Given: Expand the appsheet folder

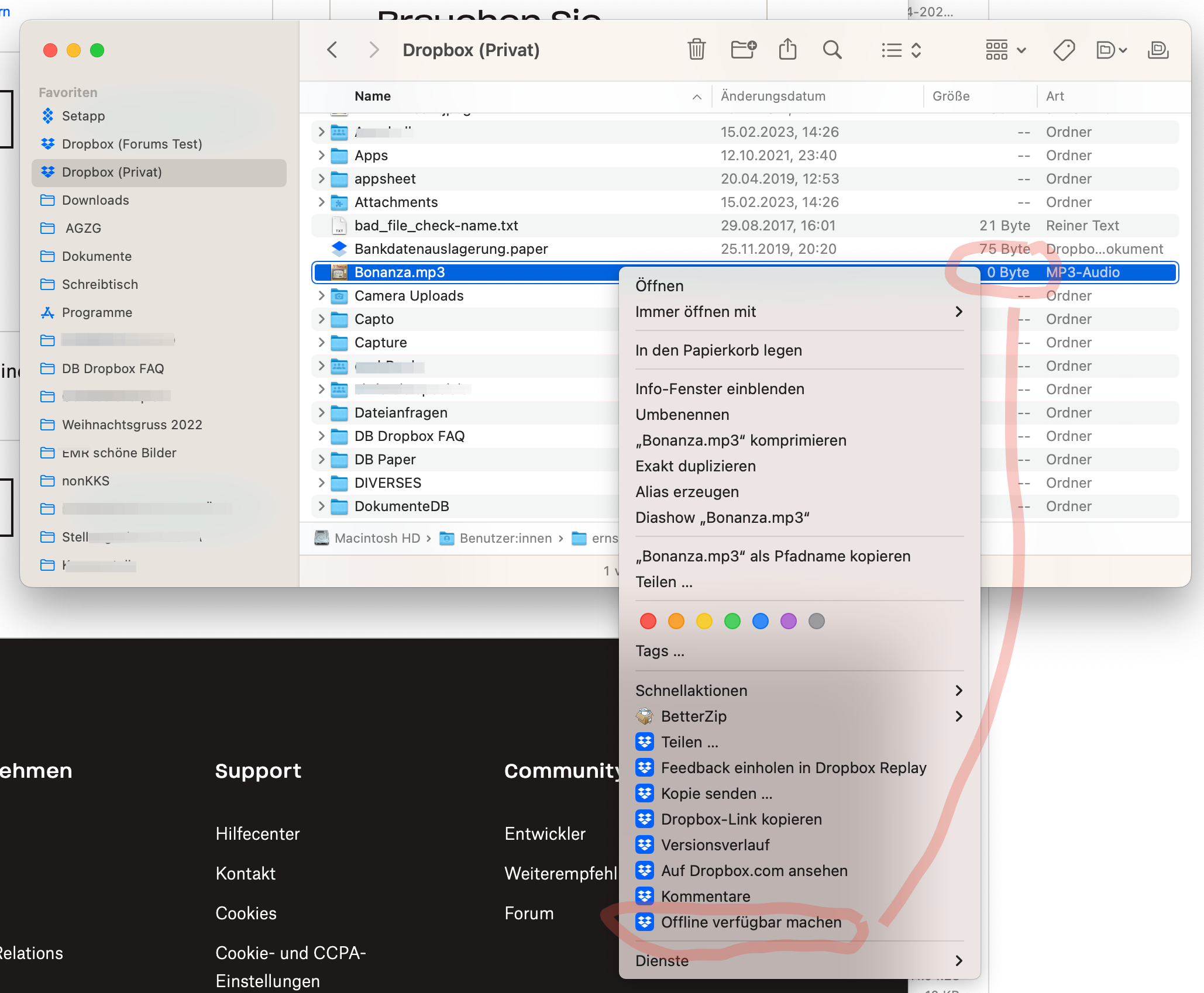Looking at the screenshot, I should 321,179.
